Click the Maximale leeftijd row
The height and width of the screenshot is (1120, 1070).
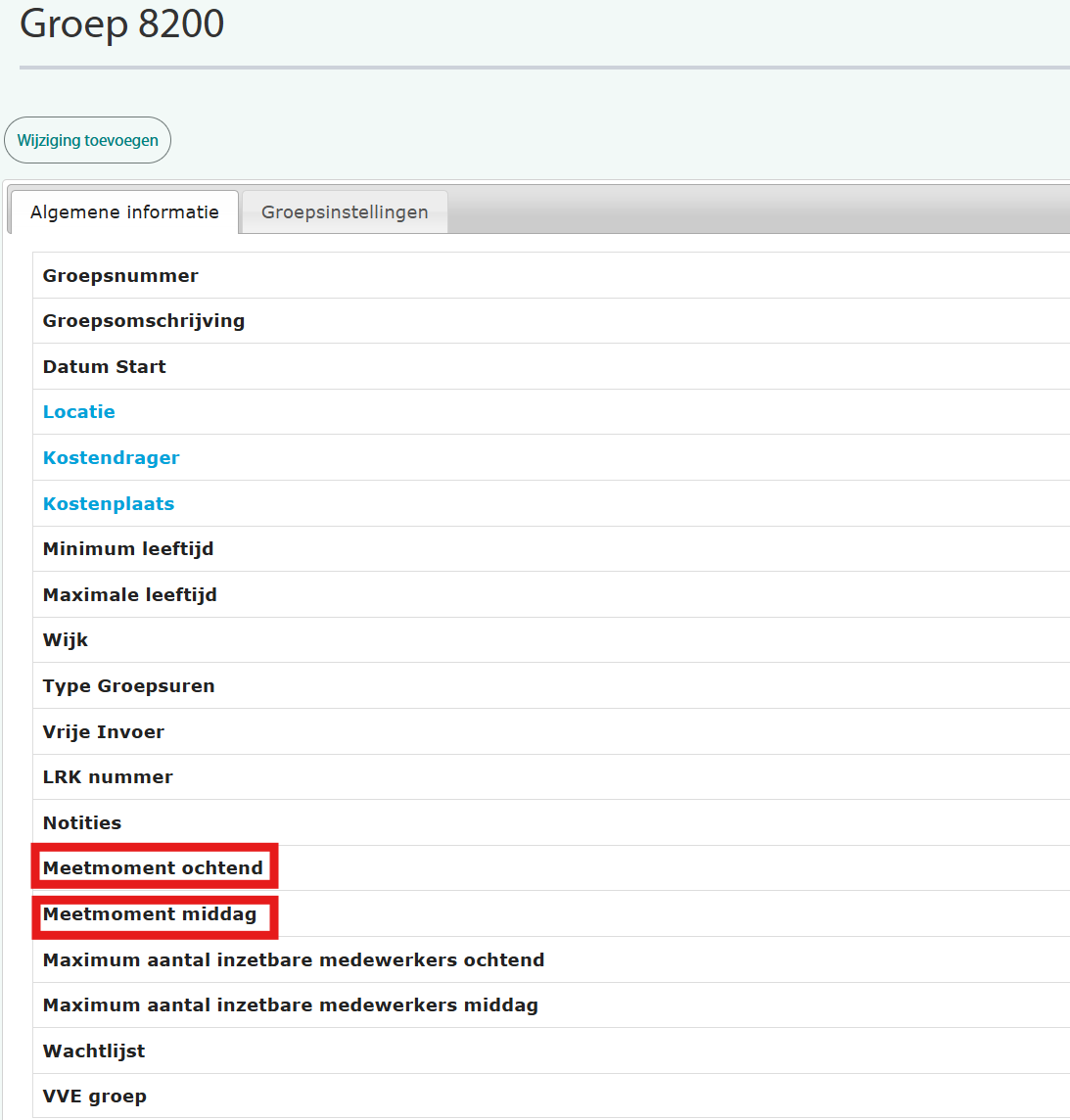coord(130,595)
